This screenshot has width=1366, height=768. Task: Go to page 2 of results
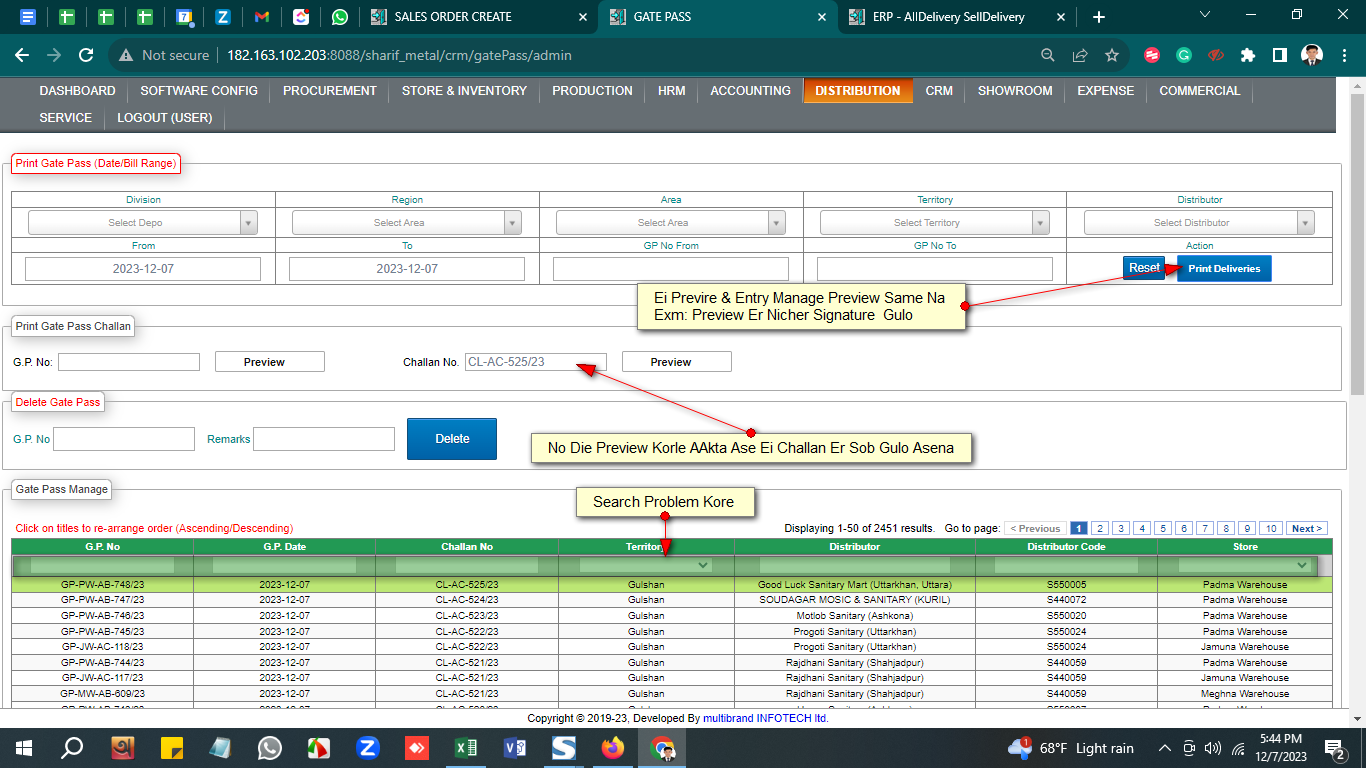1100,528
